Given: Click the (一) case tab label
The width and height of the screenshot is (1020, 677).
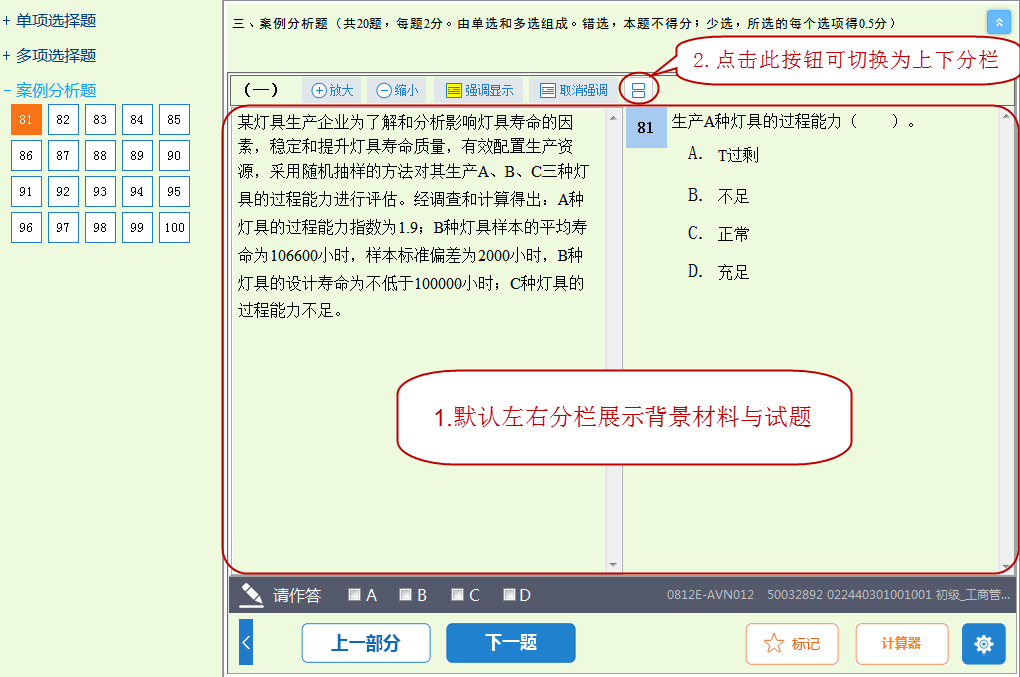Looking at the screenshot, I should 260,89.
